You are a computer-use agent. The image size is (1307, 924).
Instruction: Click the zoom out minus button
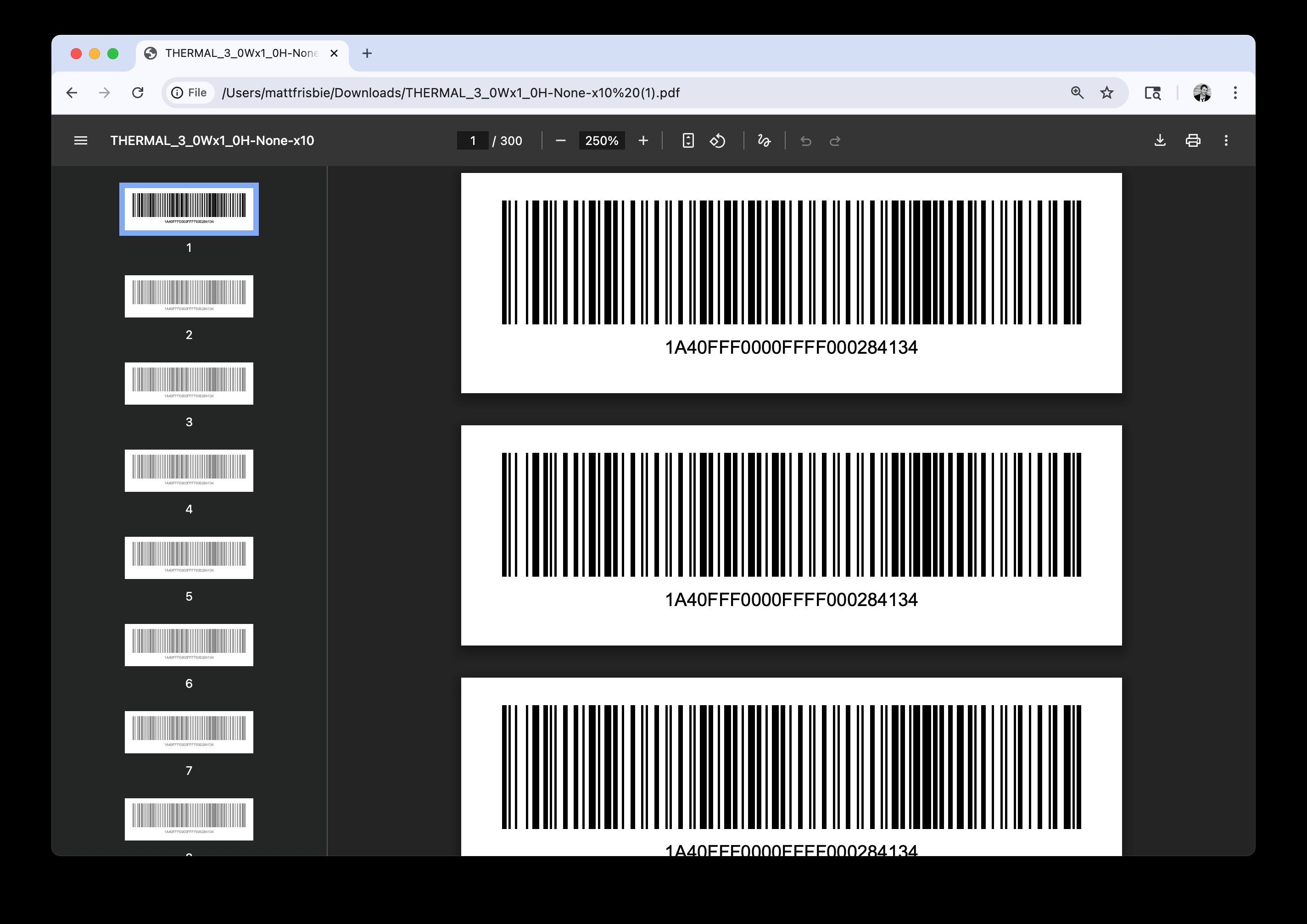pyautogui.click(x=560, y=140)
